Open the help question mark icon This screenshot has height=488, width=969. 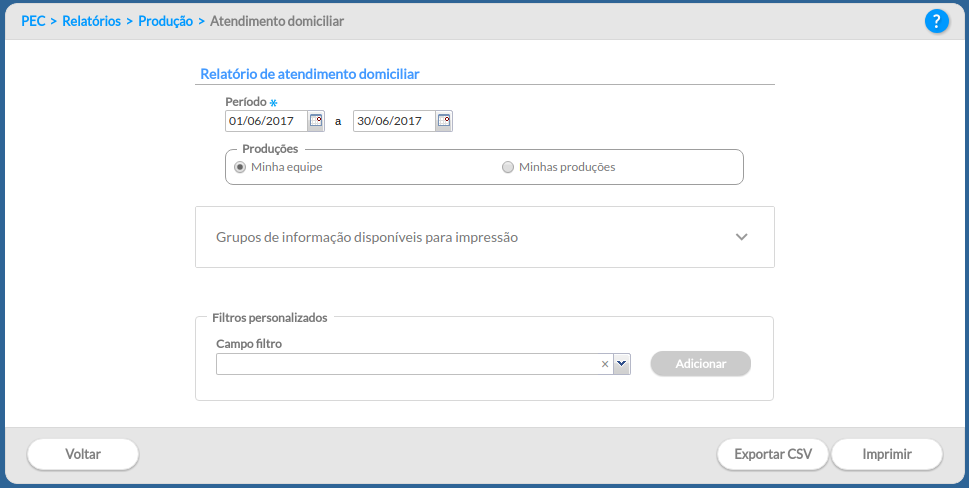coord(936,22)
